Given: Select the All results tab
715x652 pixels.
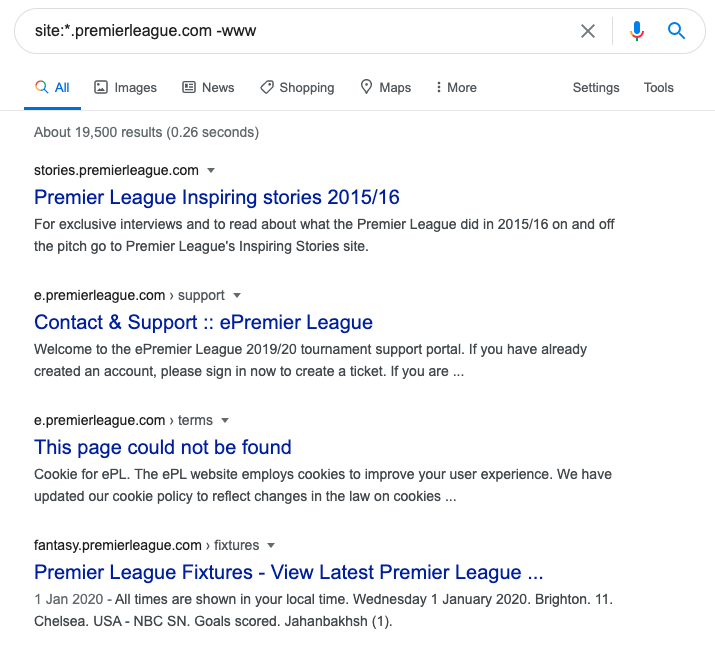Looking at the screenshot, I should tap(52, 87).
